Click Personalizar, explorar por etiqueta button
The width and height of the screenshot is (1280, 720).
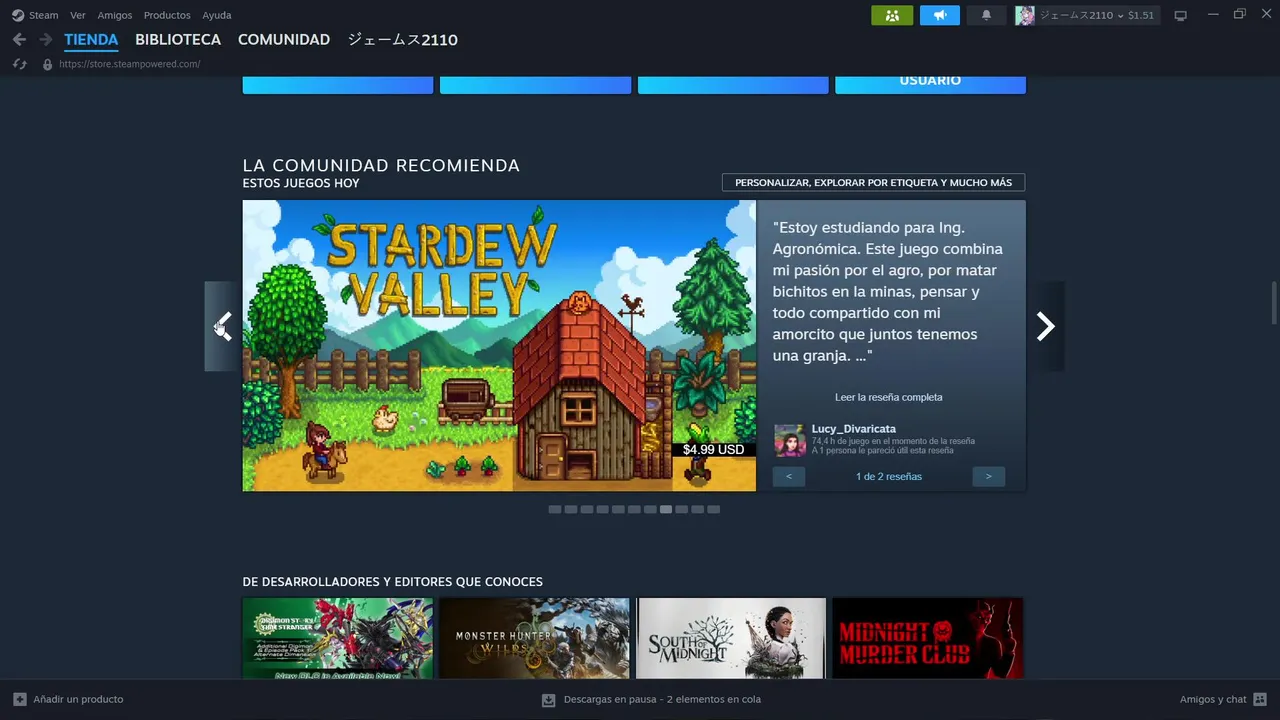pos(873,182)
